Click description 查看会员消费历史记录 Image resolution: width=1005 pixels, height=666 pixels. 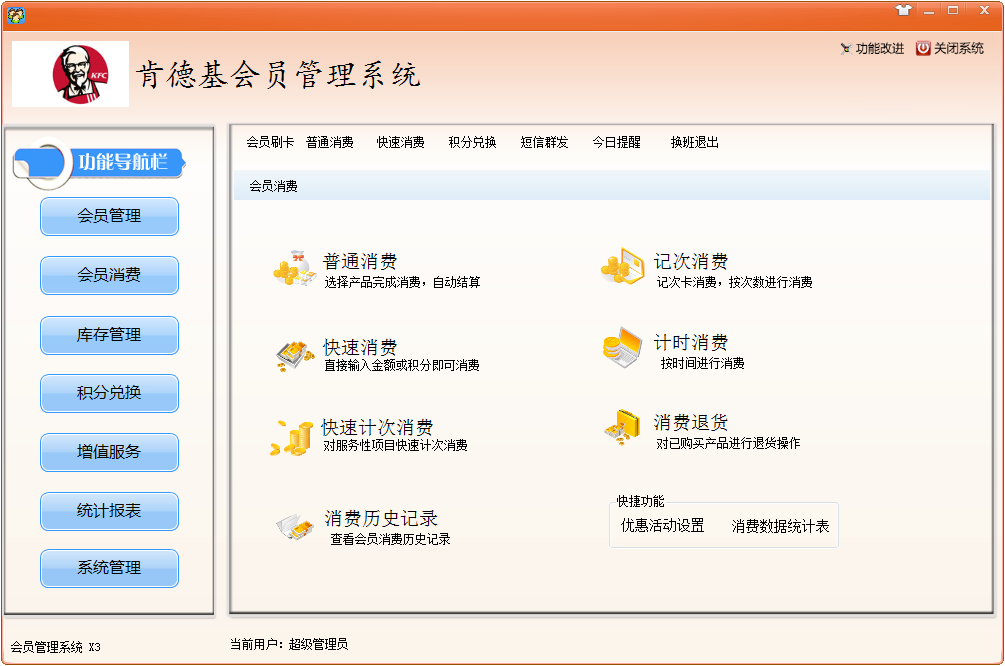(x=390, y=540)
